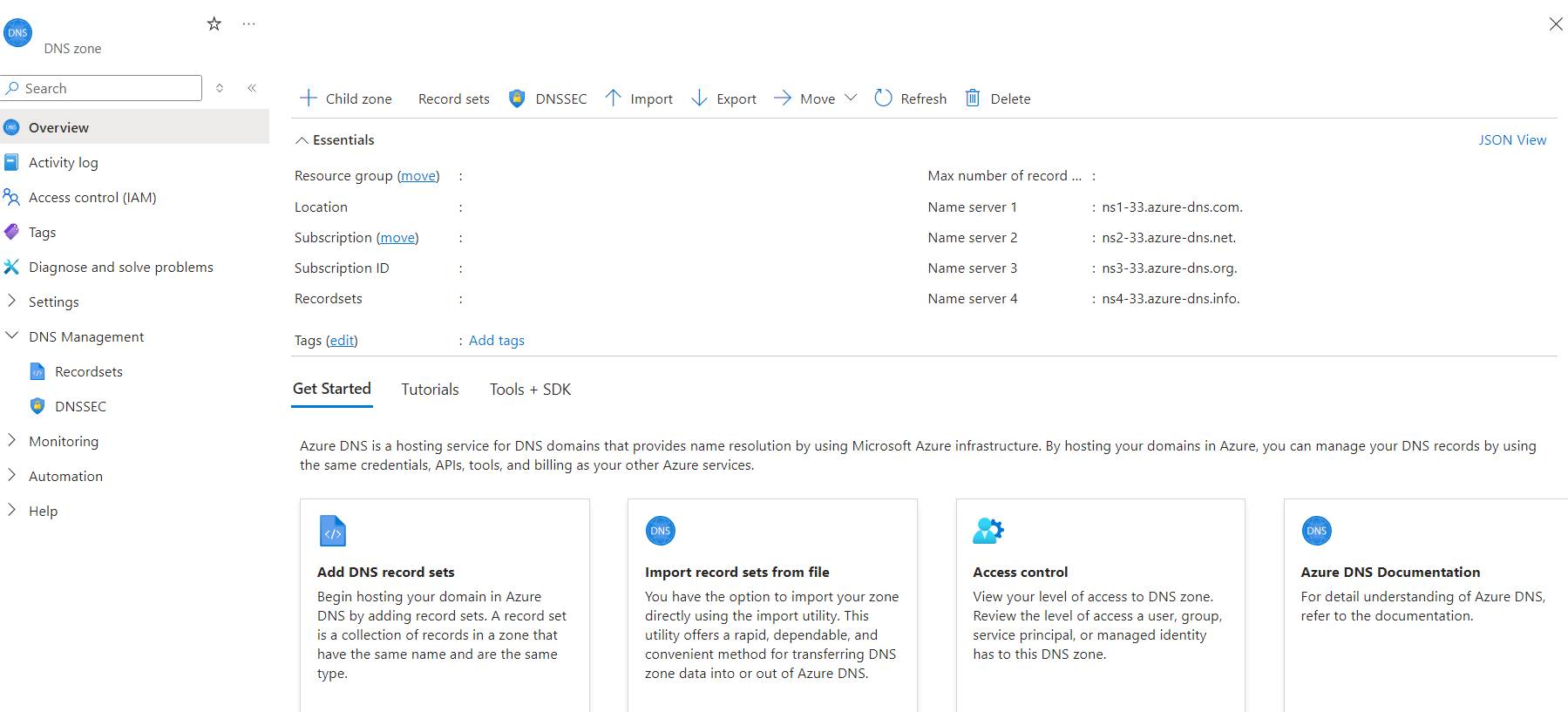The width and height of the screenshot is (1568, 712).
Task: Click the sidebar Search field
Action: 102,88
